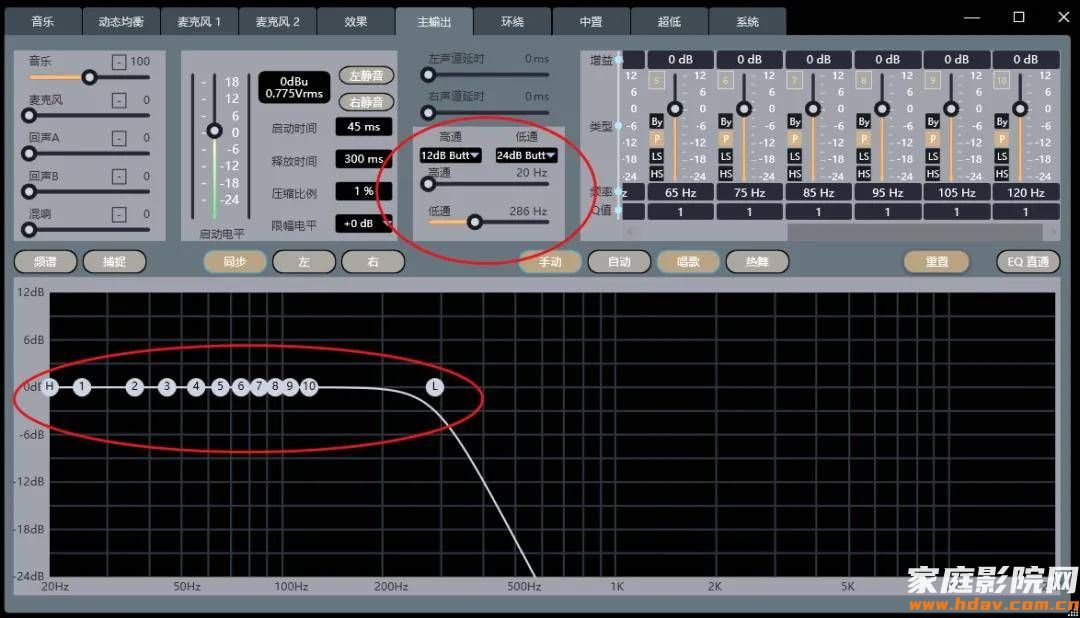Click the 低通 286 Hz frequency slider knob
Image resolution: width=1080 pixels, height=618 pixels.
(475, 222)
